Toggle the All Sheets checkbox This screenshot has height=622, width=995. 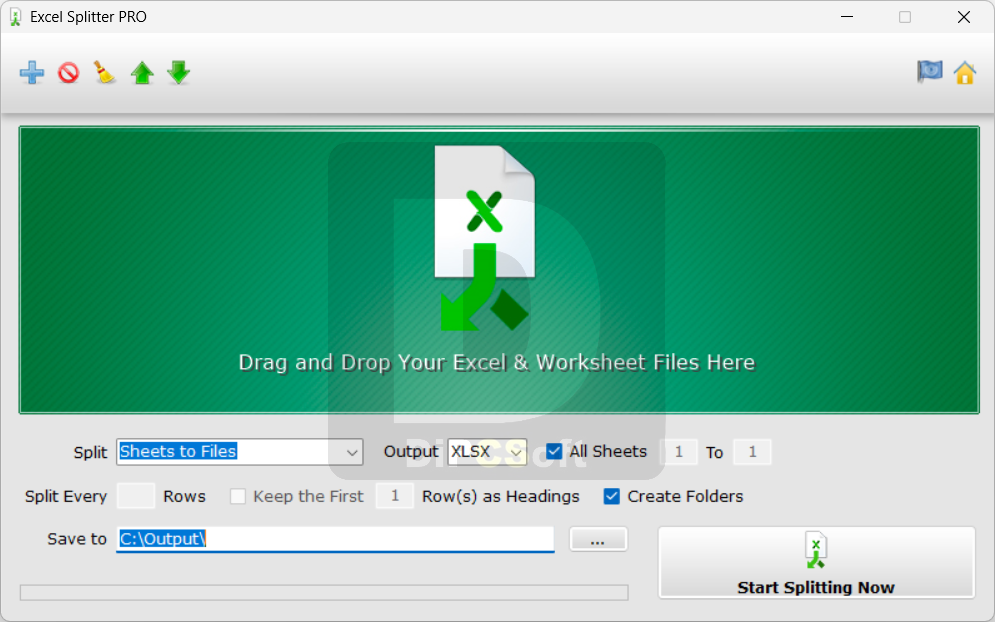click(554, 451)
